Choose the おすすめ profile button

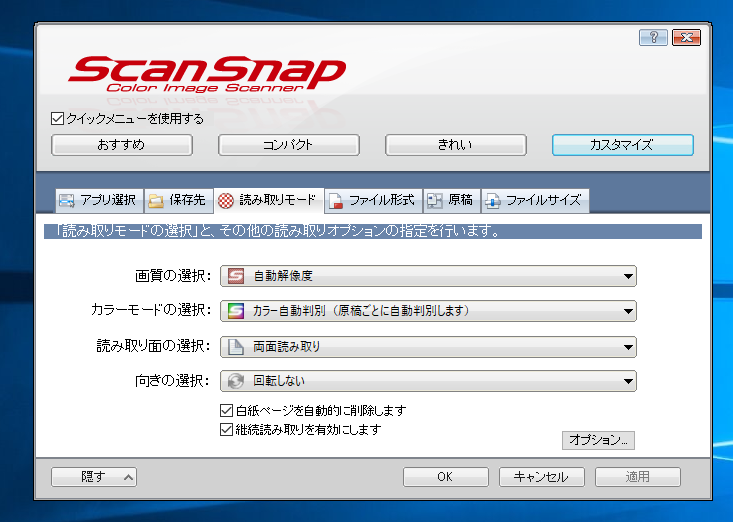pos(122,145)
